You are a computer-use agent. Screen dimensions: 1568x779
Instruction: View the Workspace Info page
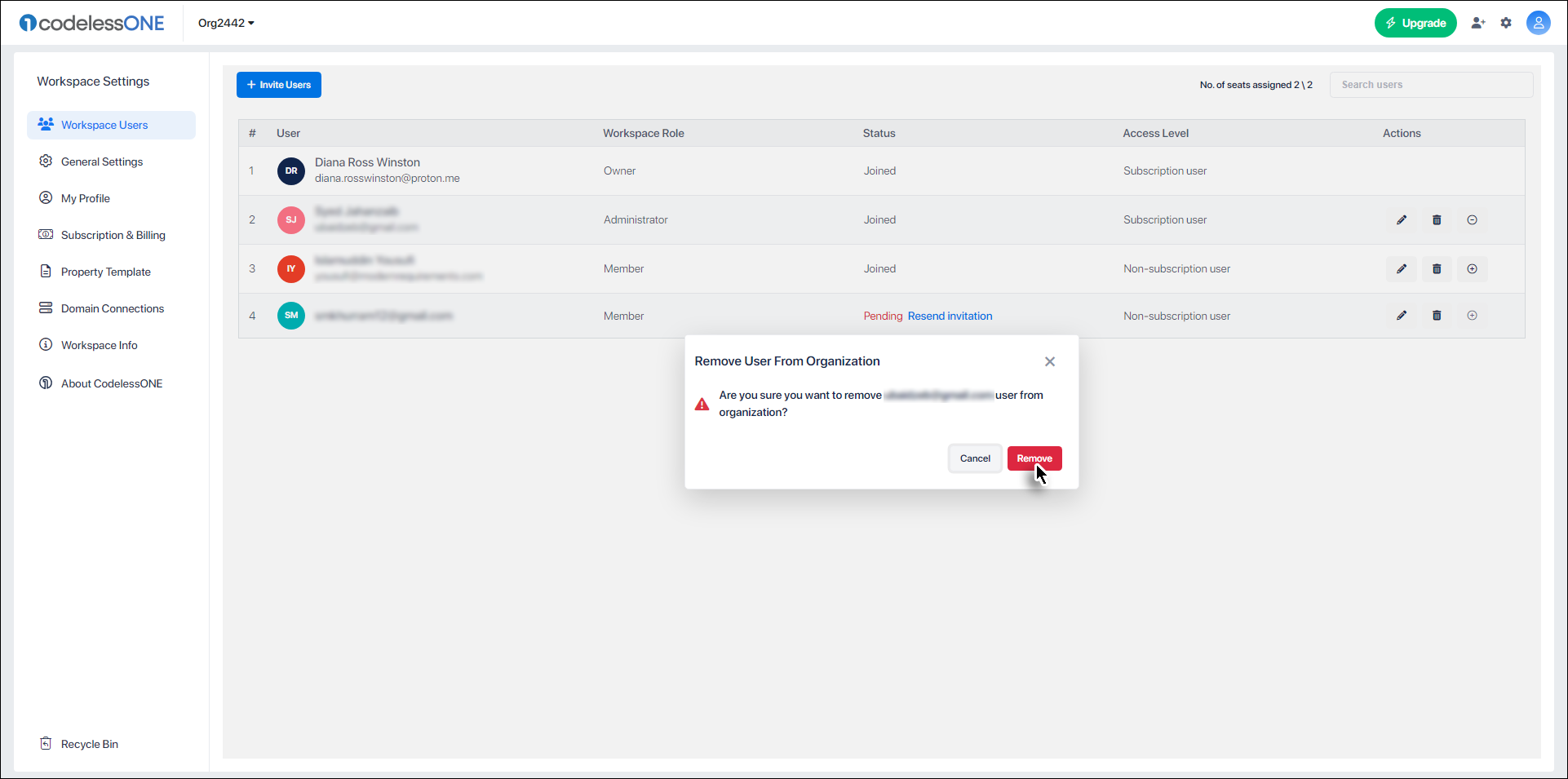tap(99, 344)
